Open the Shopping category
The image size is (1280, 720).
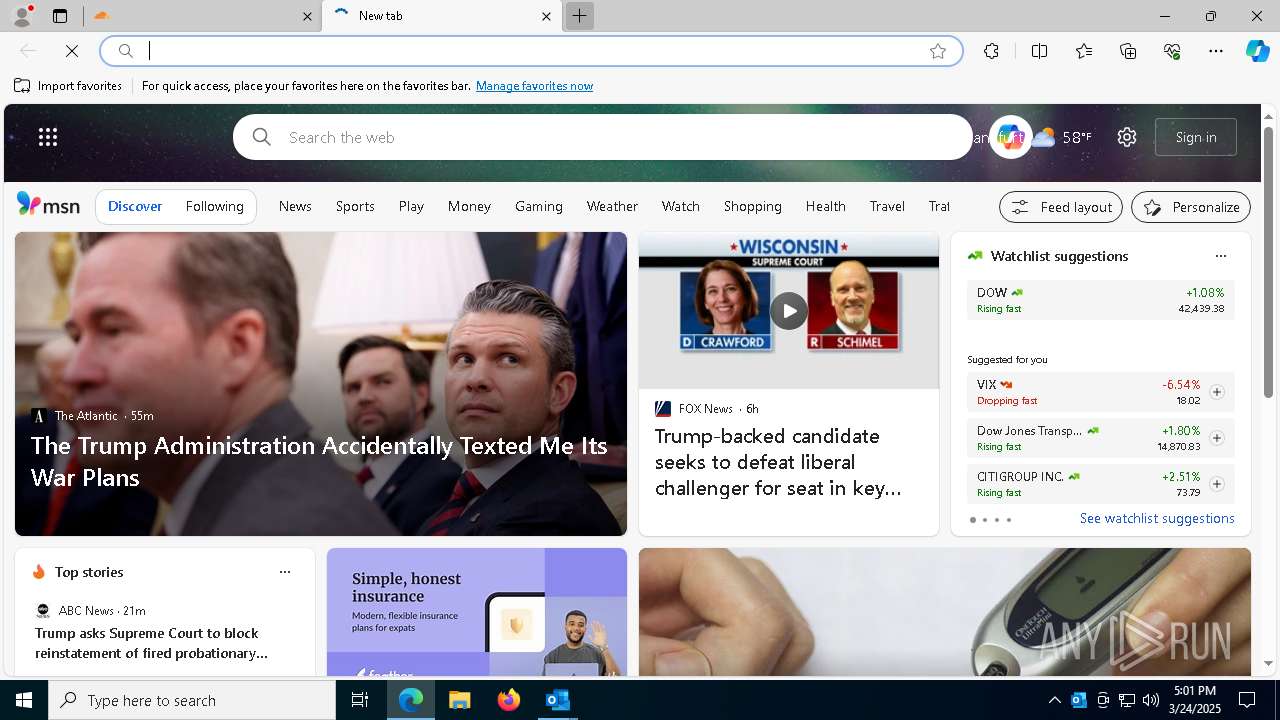pyautogui.click(x=753, y=206)
